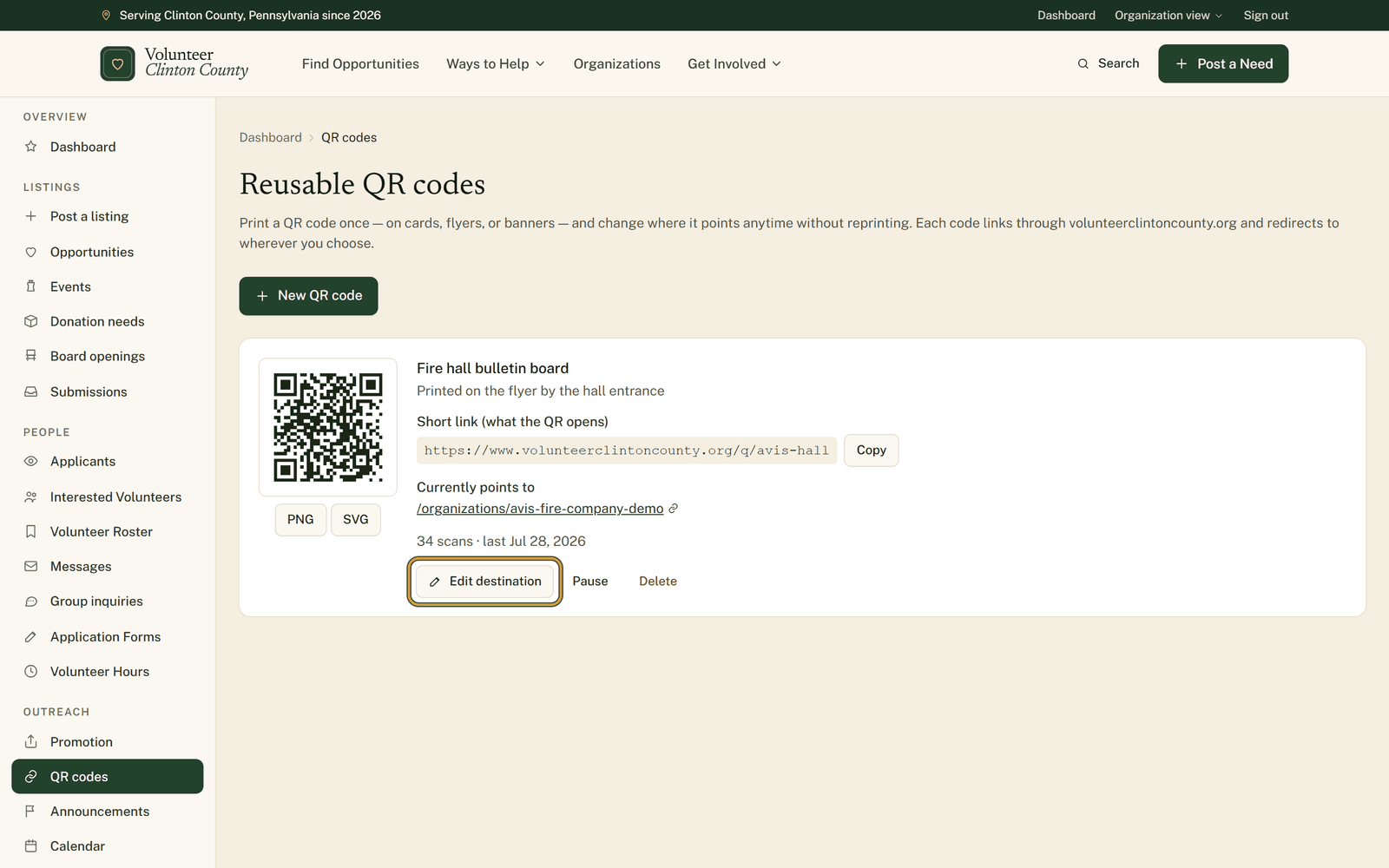
Task: Open the Get Involved dropdown menu
Action: (734, 63)
